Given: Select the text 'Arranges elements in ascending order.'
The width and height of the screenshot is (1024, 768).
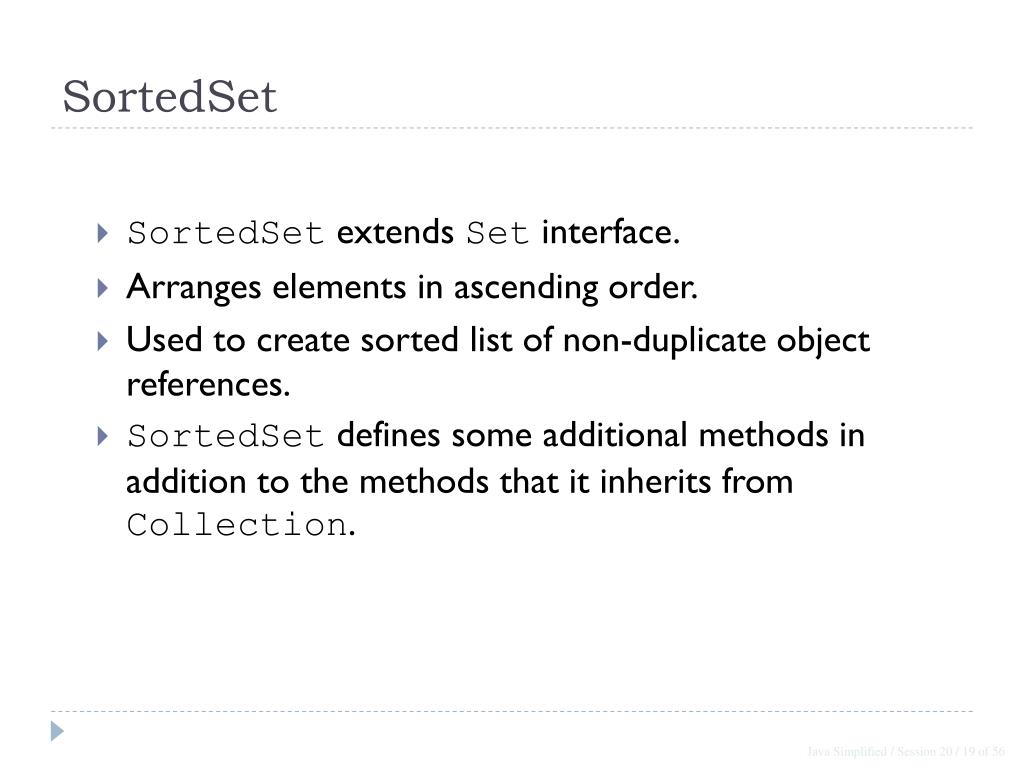Looking at the screenshot, I should point(412,287).
